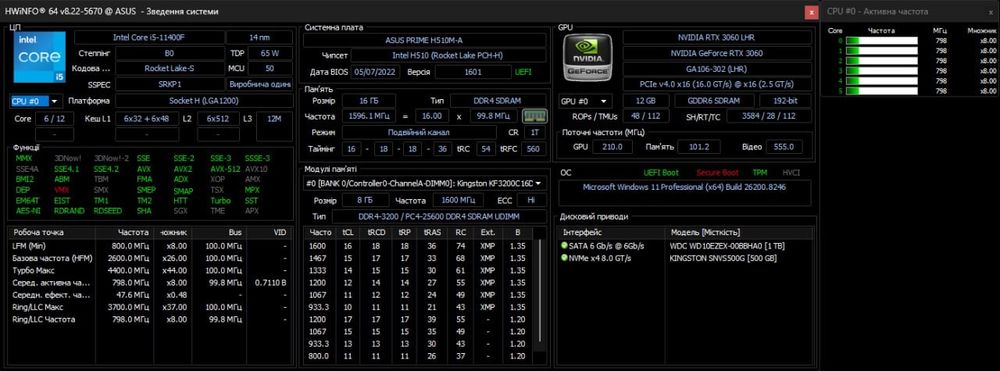Click Core 3 frequency bar

pos(881,71)
